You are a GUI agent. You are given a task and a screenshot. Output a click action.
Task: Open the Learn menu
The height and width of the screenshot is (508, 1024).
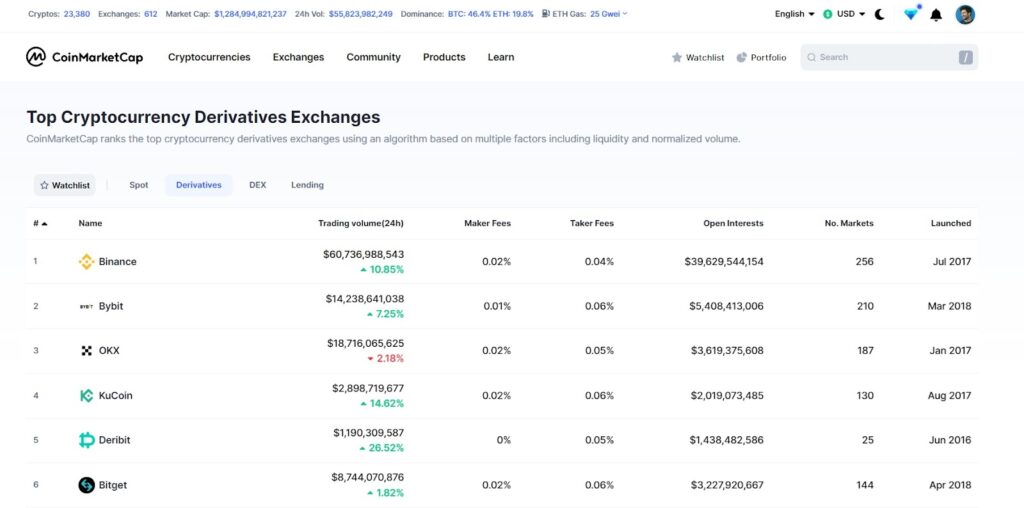(x=501, y=57)
